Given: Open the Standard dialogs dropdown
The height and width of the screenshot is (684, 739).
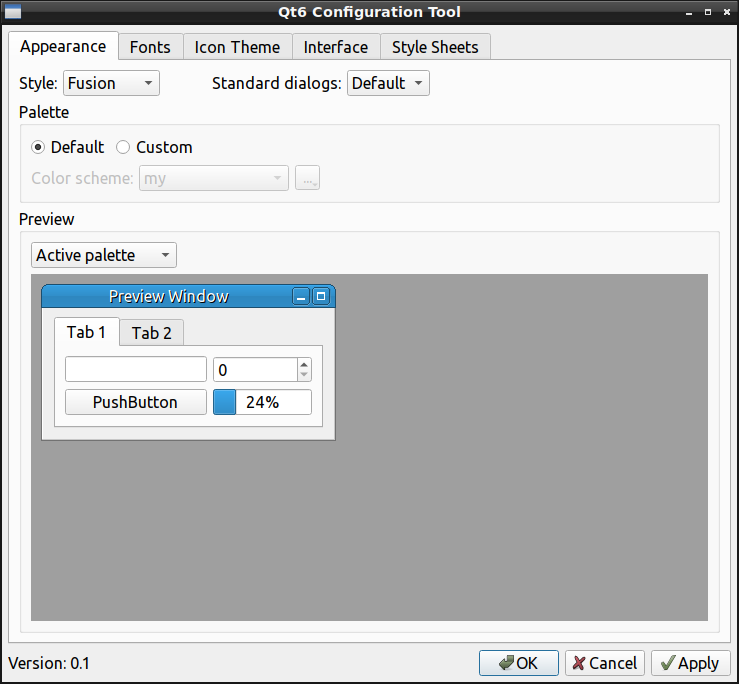Looking at the screenshot, I should point(388,83).
